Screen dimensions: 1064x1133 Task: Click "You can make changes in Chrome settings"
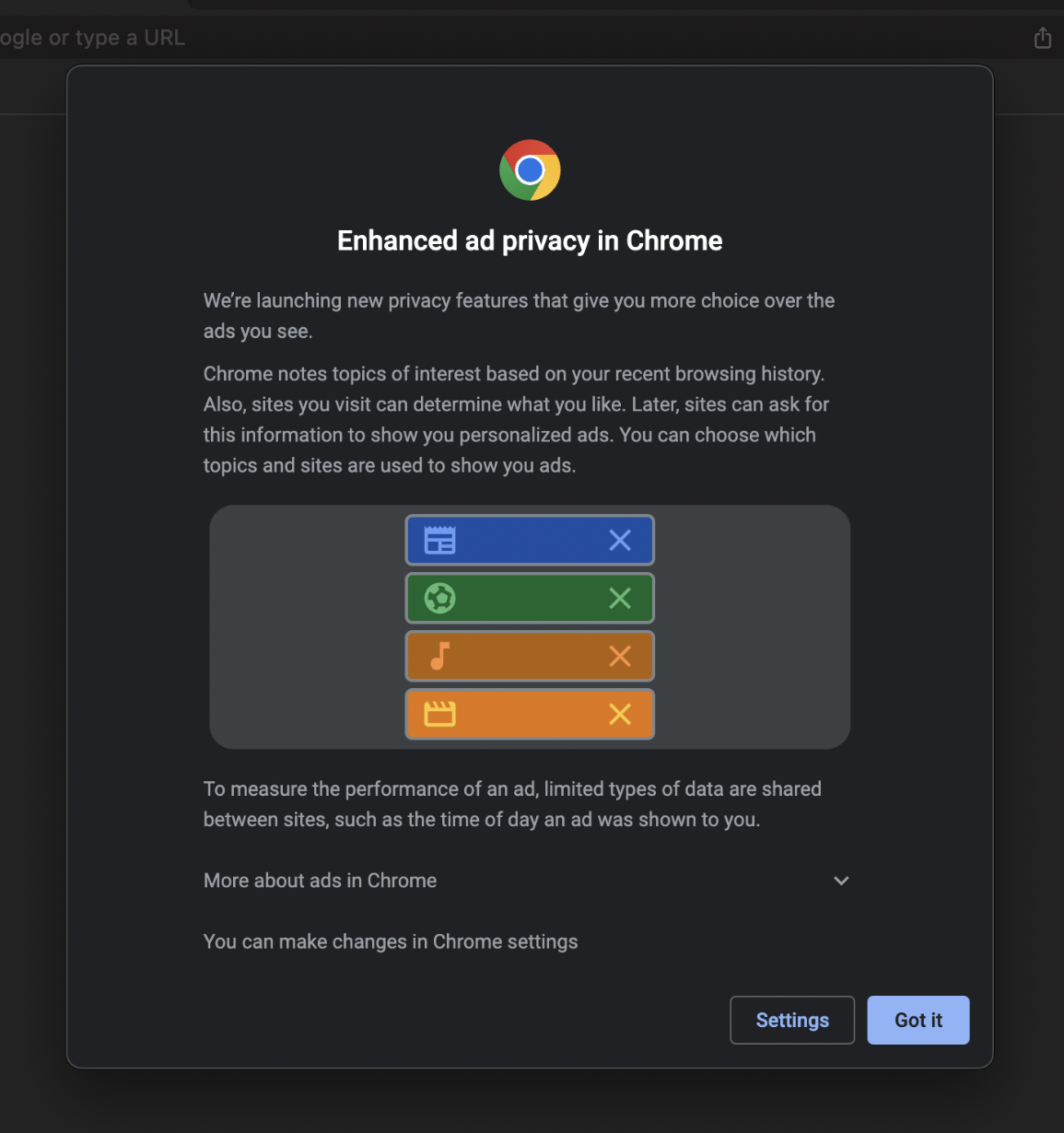pyautogui.click(x=391, y=941)
